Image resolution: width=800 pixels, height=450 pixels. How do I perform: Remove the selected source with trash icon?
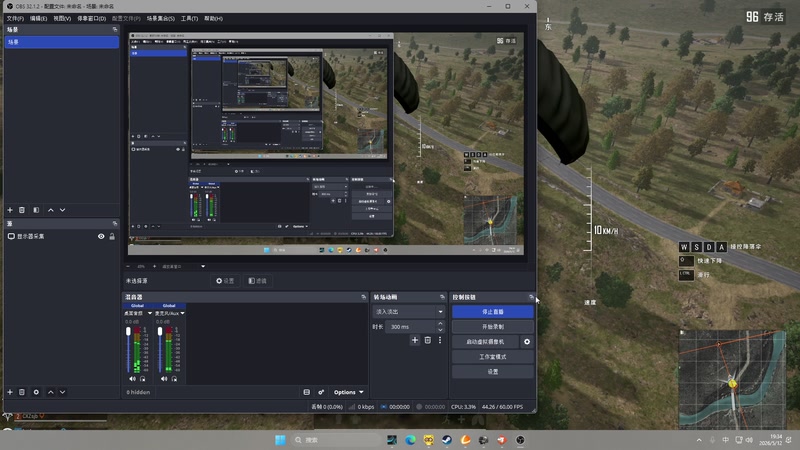point(22,392)
